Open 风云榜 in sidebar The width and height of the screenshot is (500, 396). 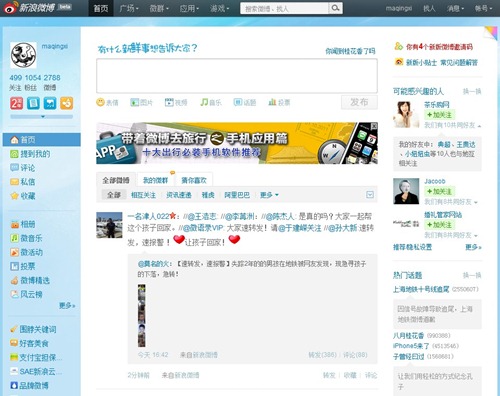tap(26, 294)
